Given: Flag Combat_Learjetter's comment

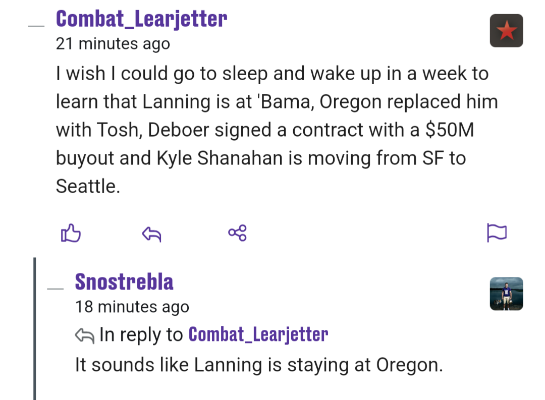Looking at the screenshot, I should tap(497, 232).
